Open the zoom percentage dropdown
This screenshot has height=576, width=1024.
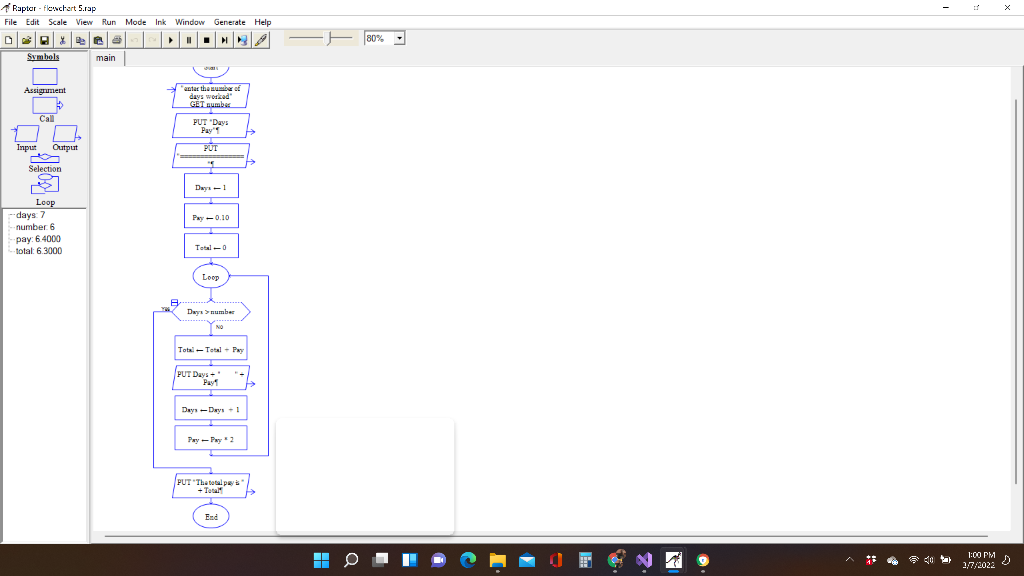397,37
